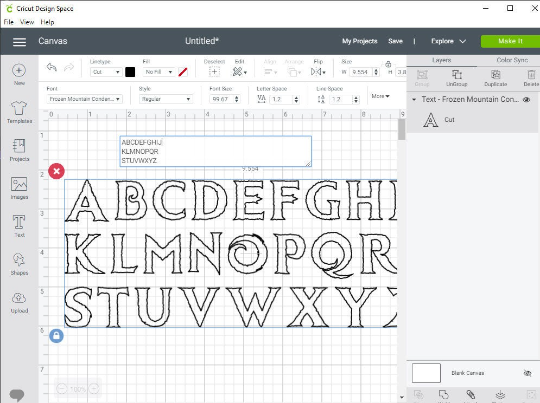Open the Shapes tool
The width and height of the screenshot is (540, 403).
19,264
